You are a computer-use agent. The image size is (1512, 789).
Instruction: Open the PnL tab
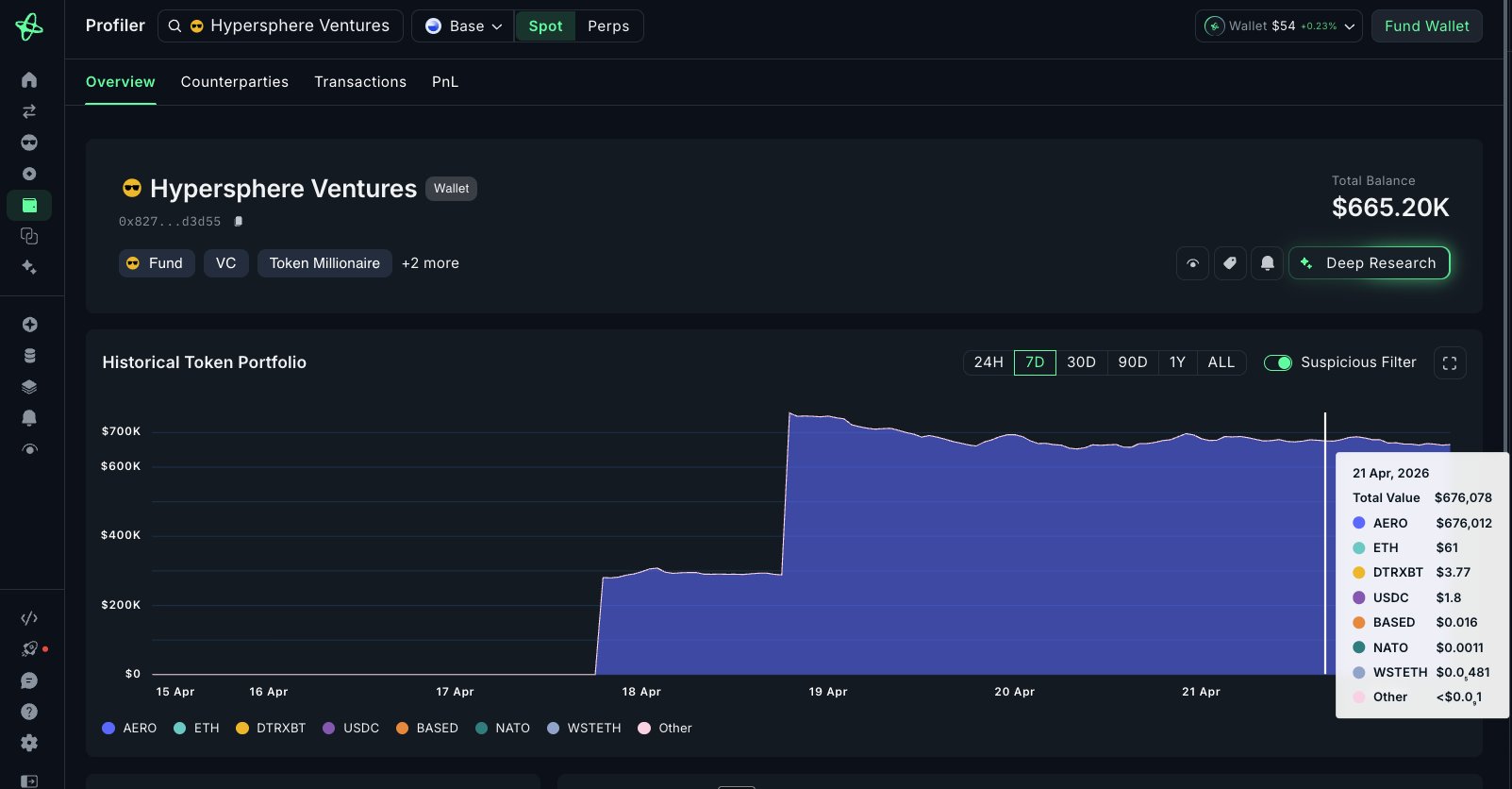[x=444, y=82]
